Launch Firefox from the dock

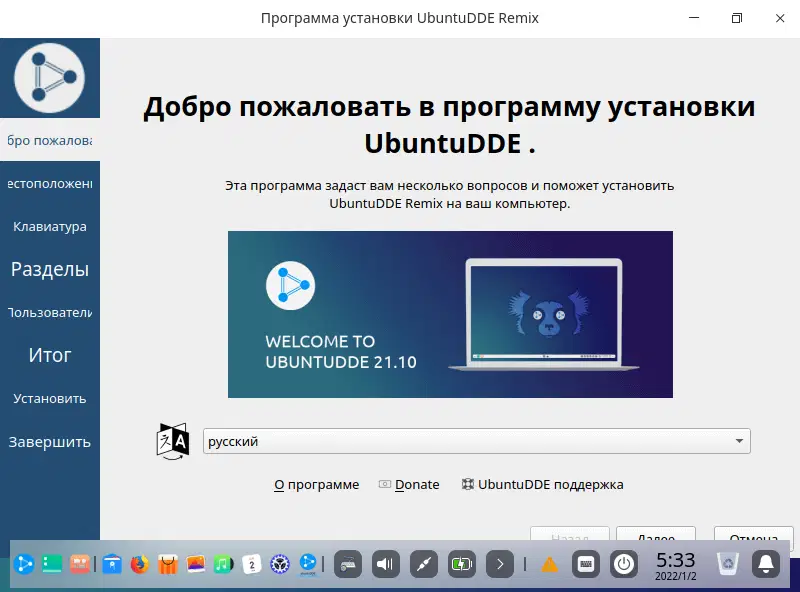coord(140,564)
